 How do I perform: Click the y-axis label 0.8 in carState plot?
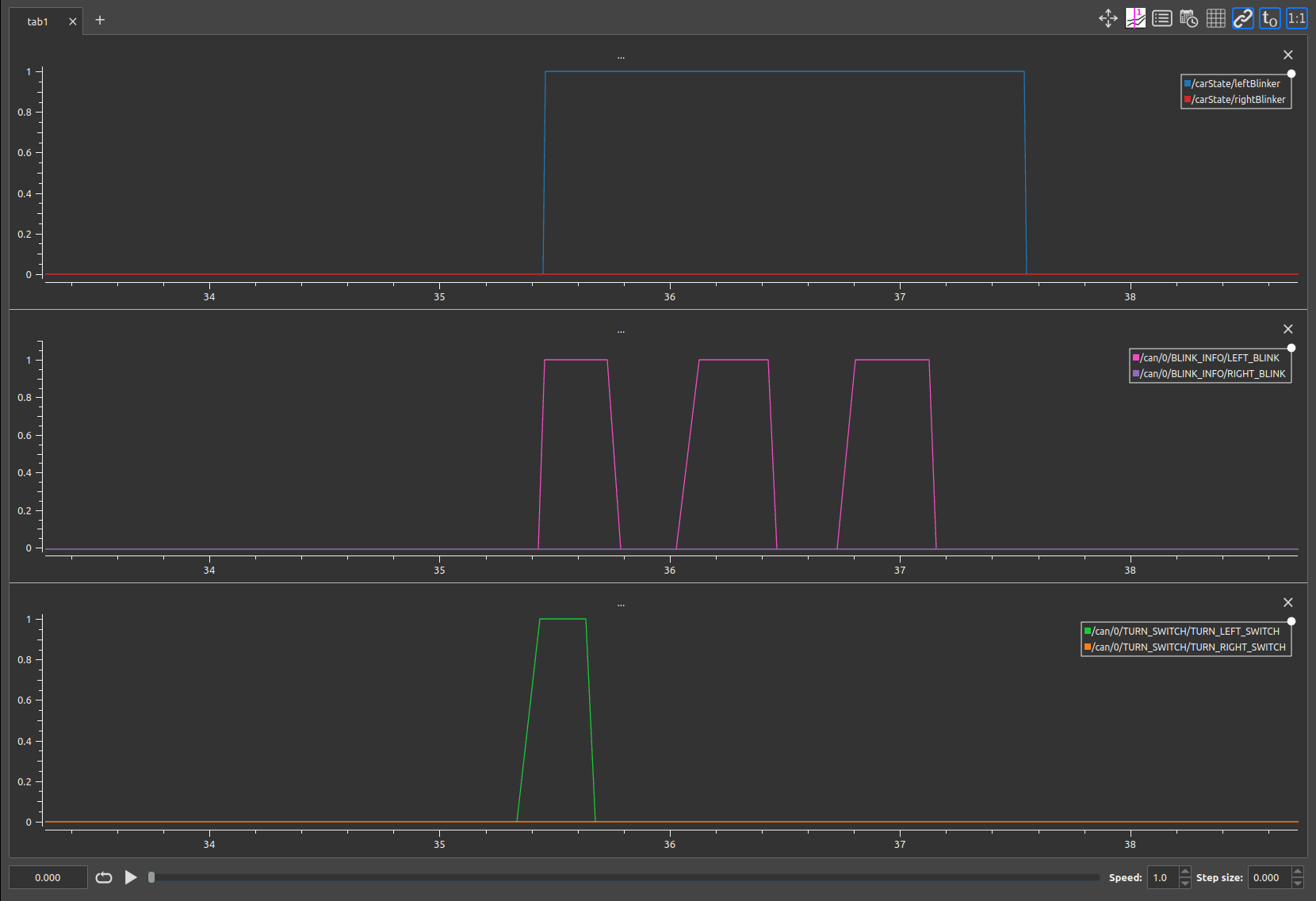point(25,112)
